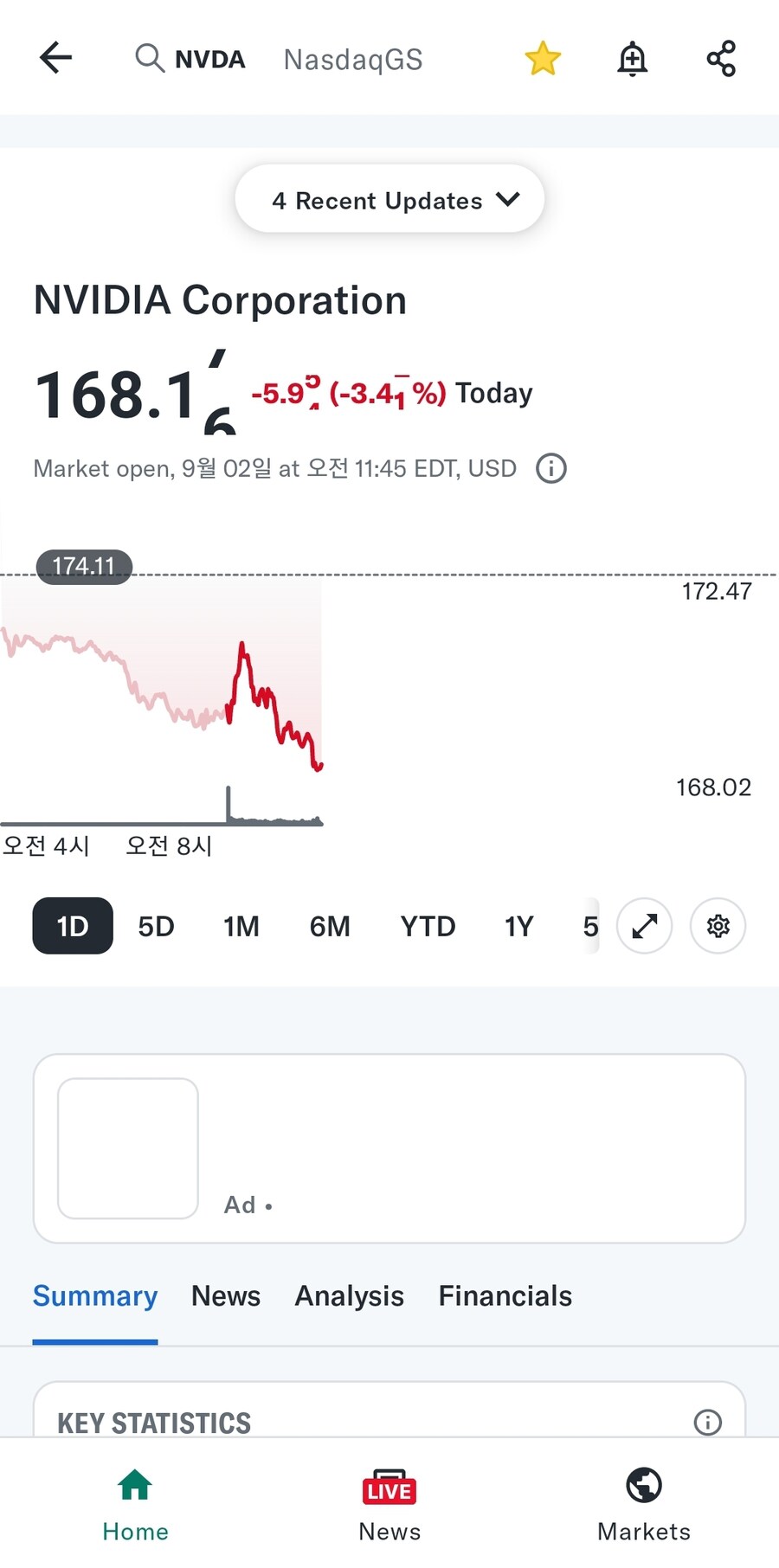779x1568 pixels.
Task: Go to Markets globe tab
Action: (x=644, y=1506)
